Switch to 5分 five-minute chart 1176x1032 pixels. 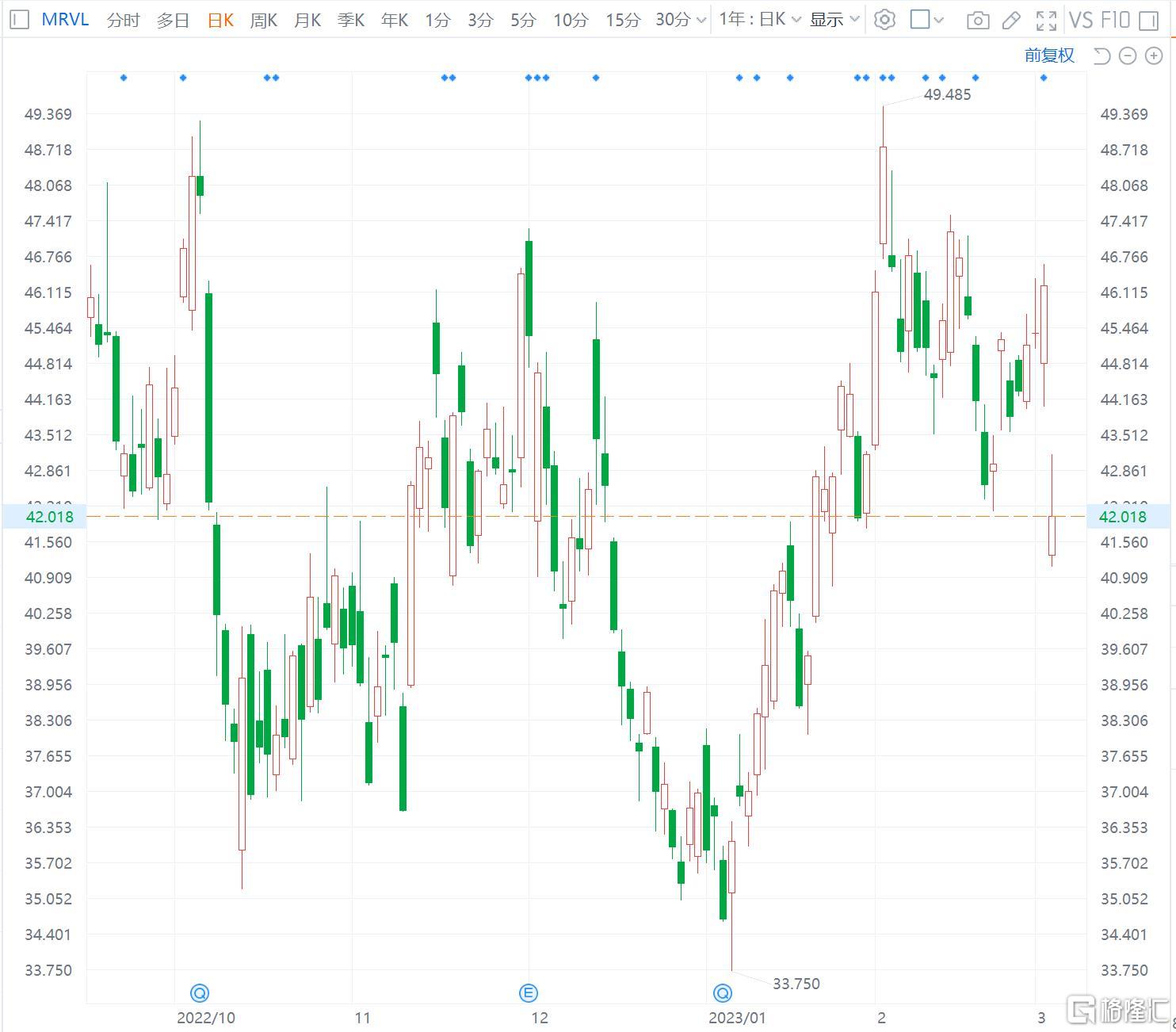522,20
